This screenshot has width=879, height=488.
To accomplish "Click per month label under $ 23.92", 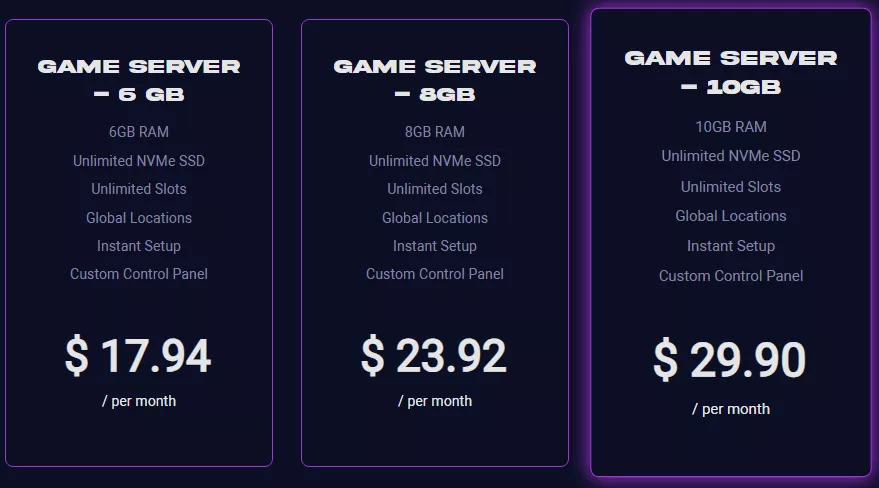I will point(435,401).
